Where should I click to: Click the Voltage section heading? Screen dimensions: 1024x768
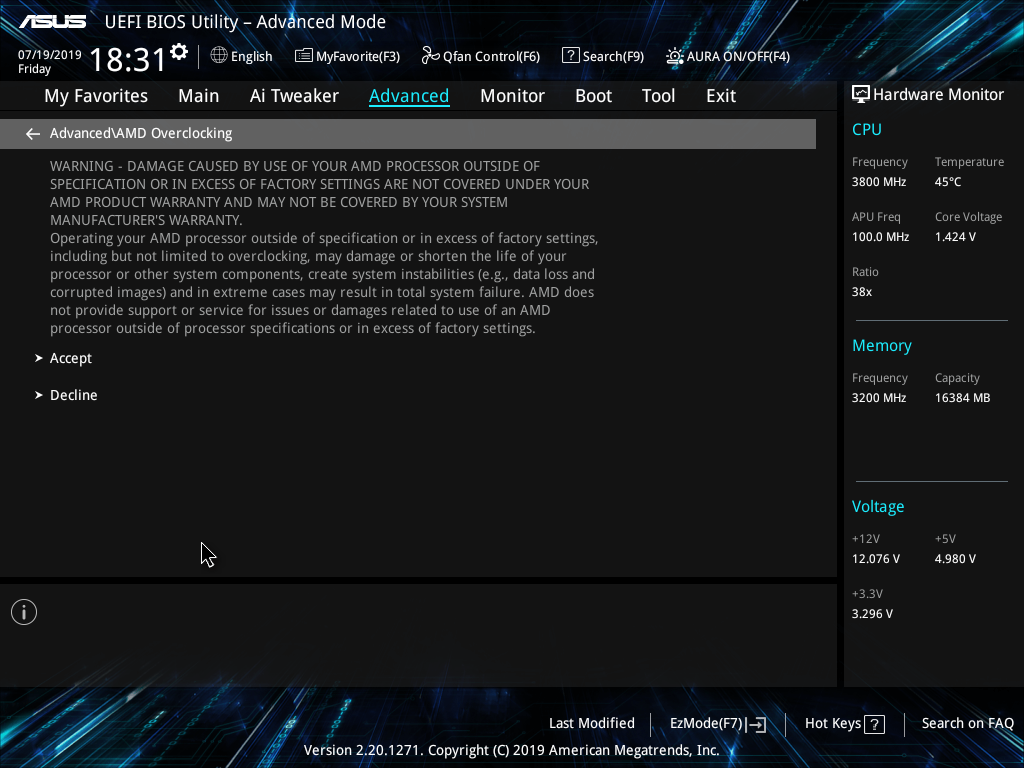tap(878, 507)
